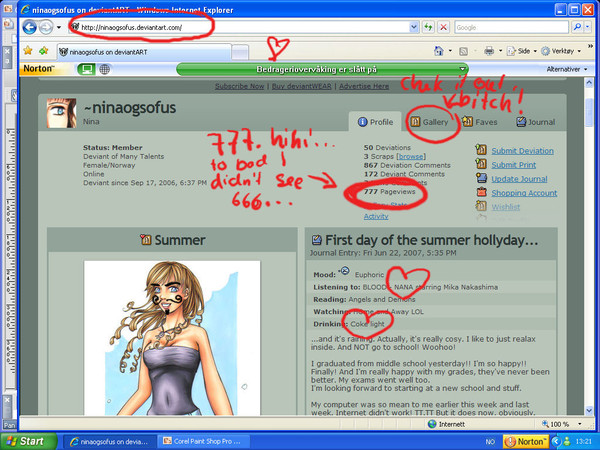The height and width of the screenshot is (450, 600).
Task: Open the Summer artwork thumbnail
Action: [172, 338]
